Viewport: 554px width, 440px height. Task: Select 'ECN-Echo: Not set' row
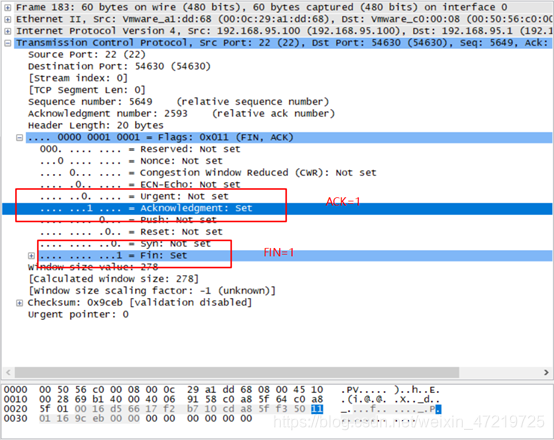140,184
